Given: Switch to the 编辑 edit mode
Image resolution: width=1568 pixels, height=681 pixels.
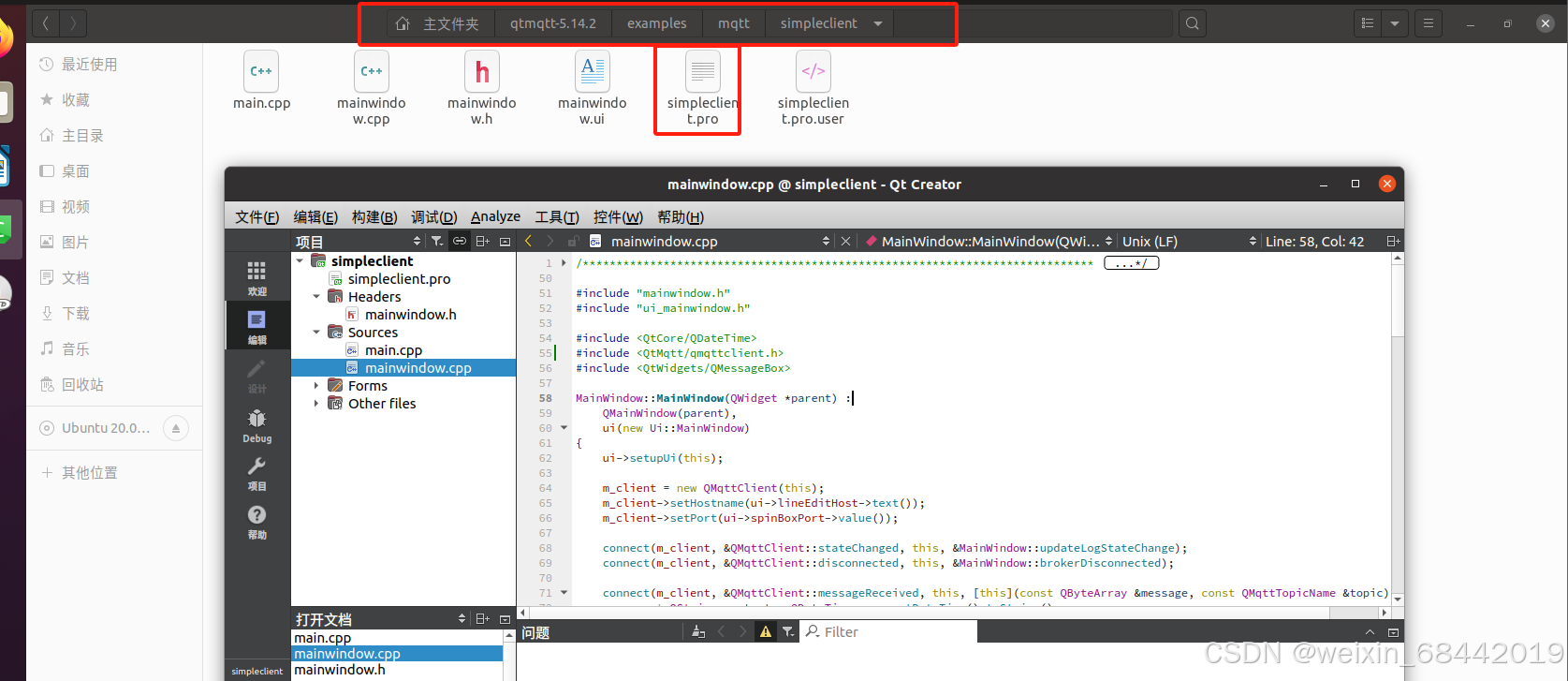Looking at the screenshot, I should pyautogui.click(x=256, y=326).
